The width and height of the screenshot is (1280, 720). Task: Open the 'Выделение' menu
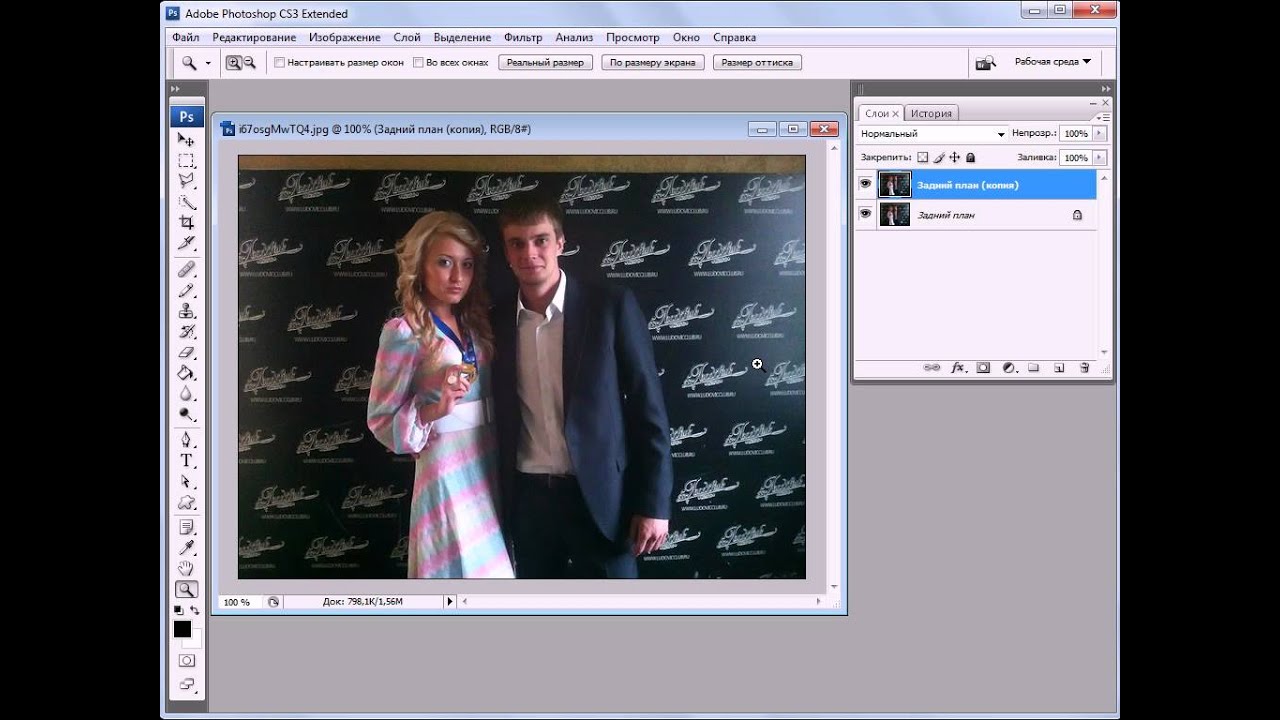pyautogui.click(x=462, y=38)
